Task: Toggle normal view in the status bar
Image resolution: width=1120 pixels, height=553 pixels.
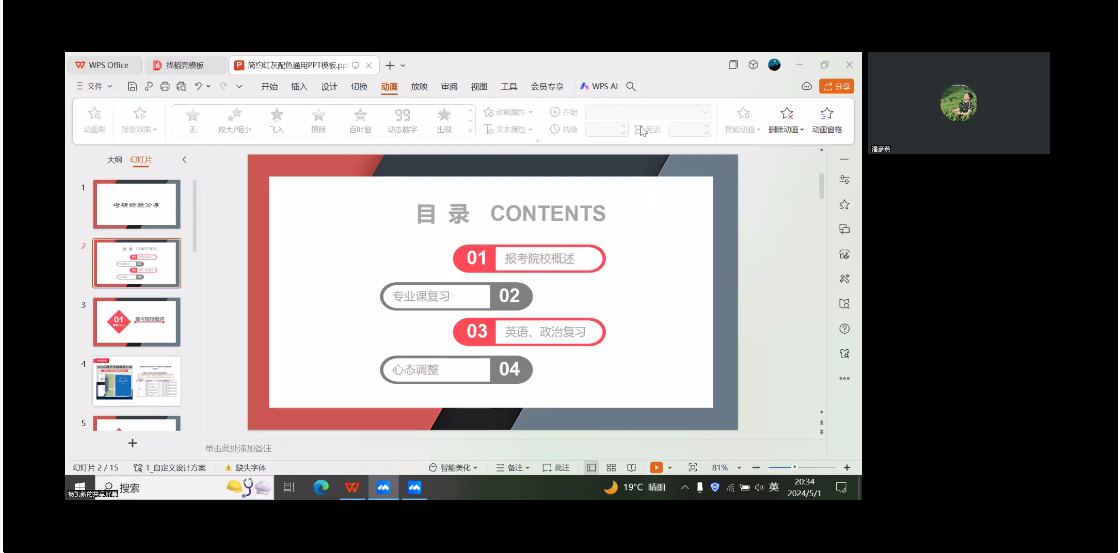Action: point(591,467)
